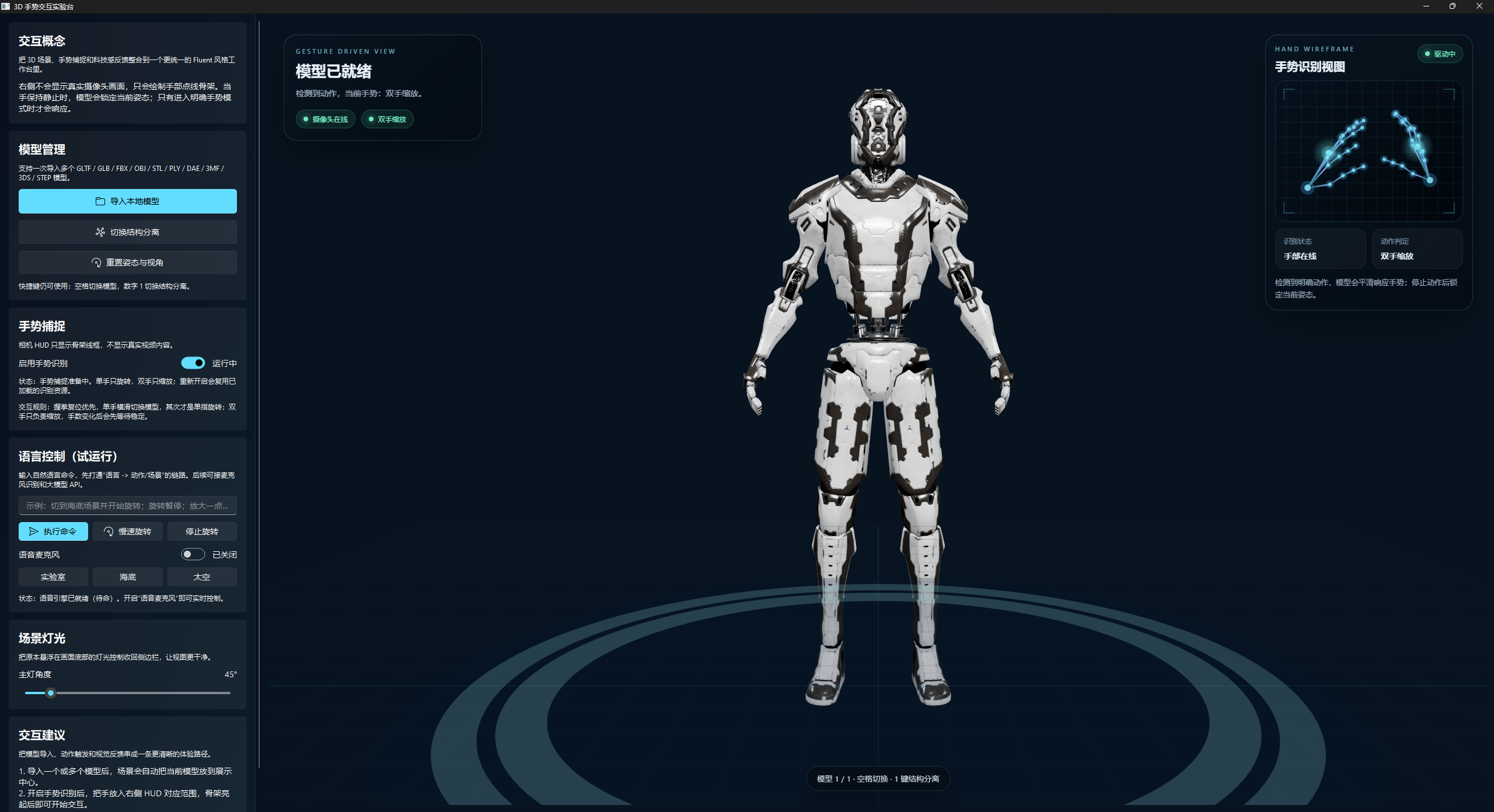Focus the voice command input field

(128, 506)
